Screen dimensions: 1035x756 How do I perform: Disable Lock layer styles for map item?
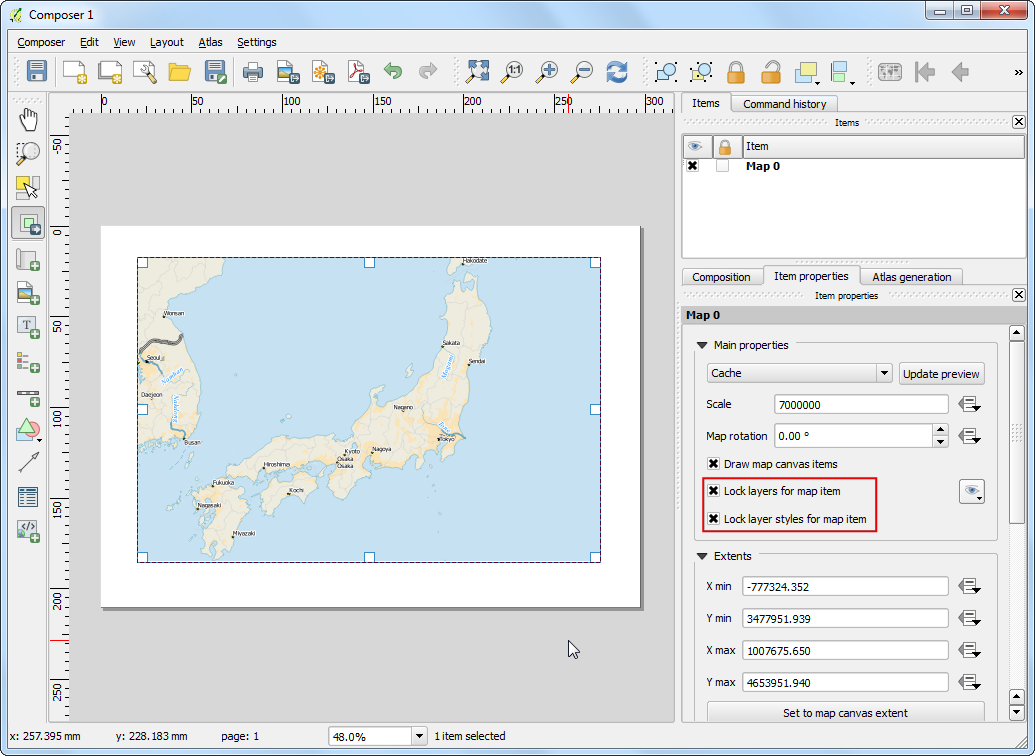coord(714,519)
